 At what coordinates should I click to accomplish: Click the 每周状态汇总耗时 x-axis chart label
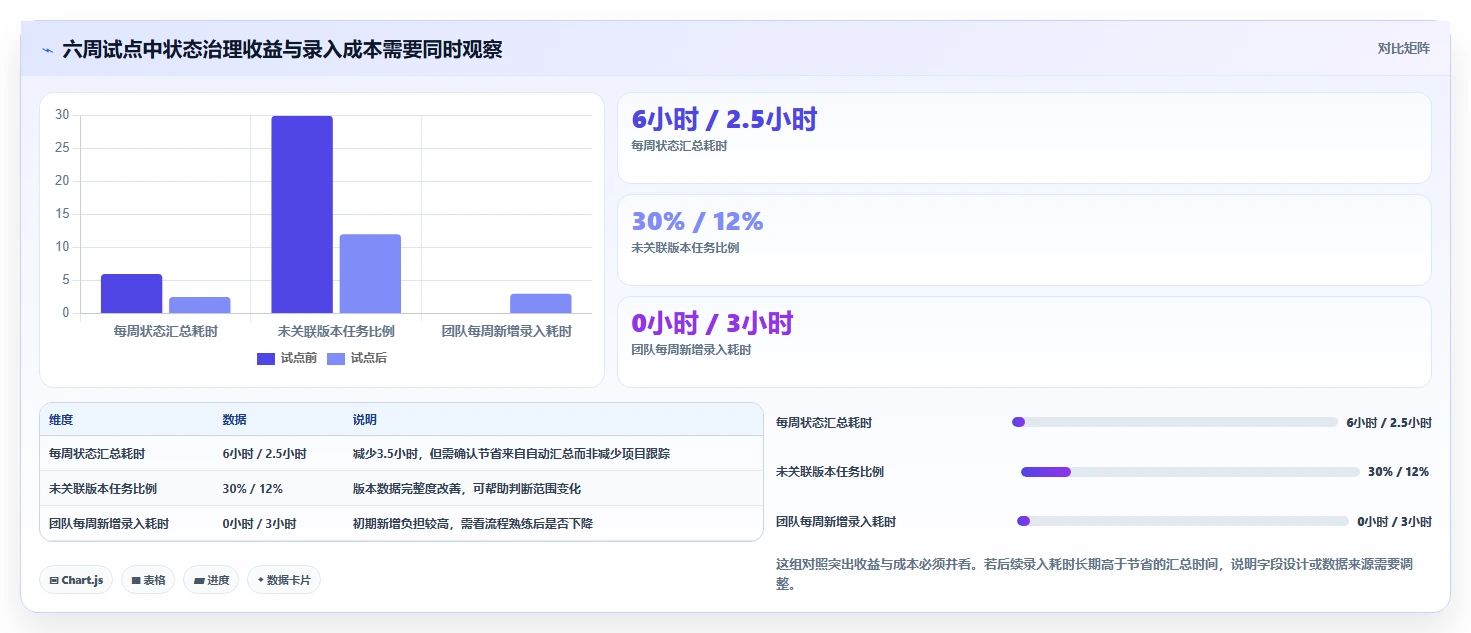tap(166, 331)
